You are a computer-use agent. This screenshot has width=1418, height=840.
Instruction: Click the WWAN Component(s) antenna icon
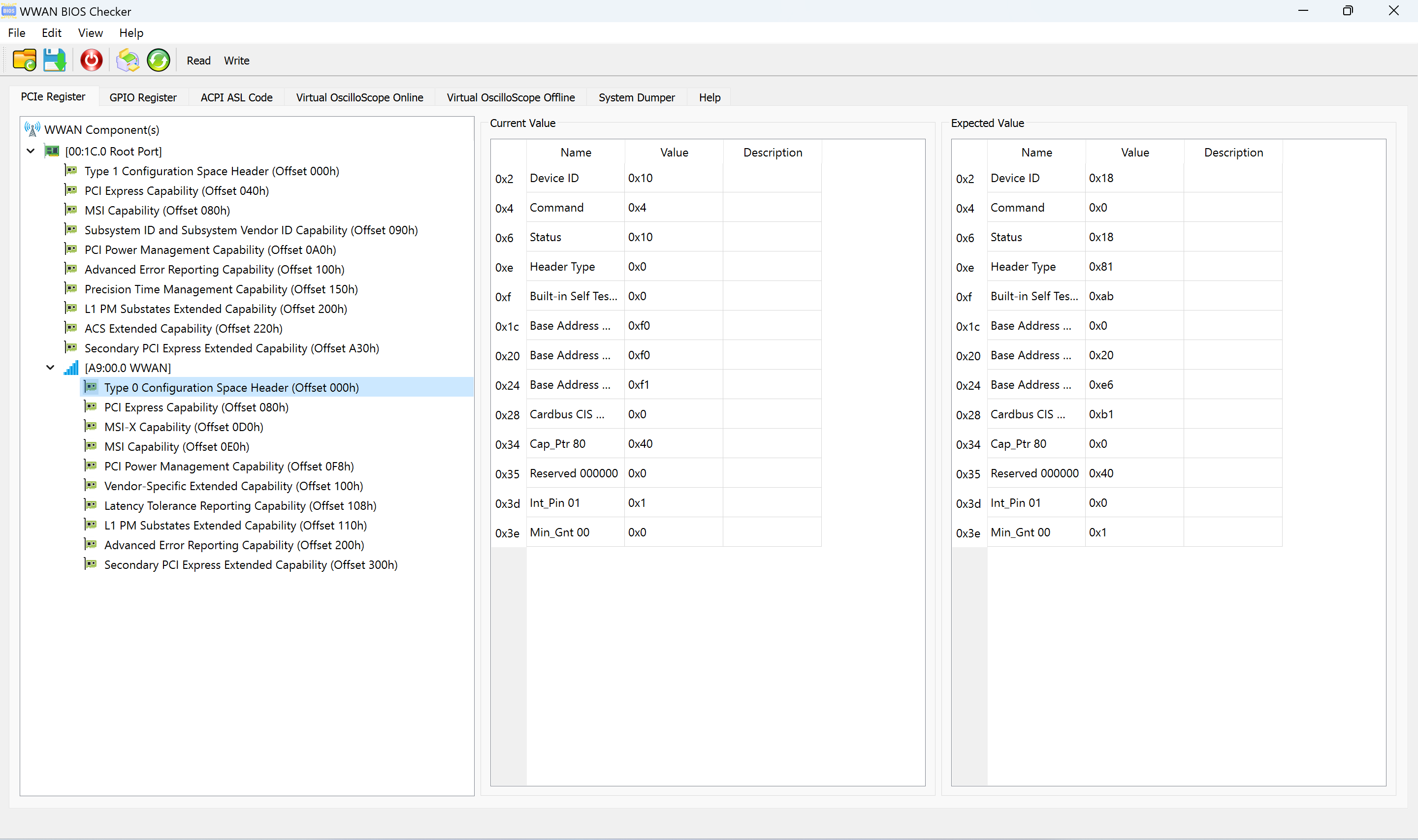pos(32,129)
